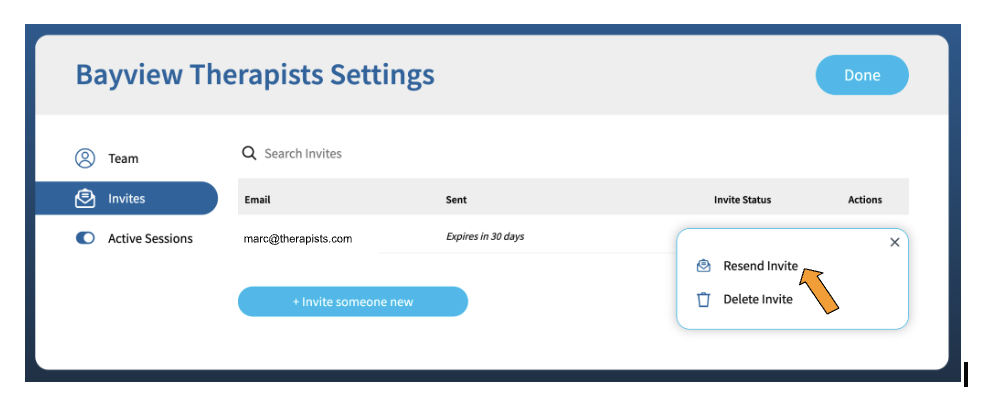984x408 pixels.
Task: Focus the Search Invites field
Action: 302,153
